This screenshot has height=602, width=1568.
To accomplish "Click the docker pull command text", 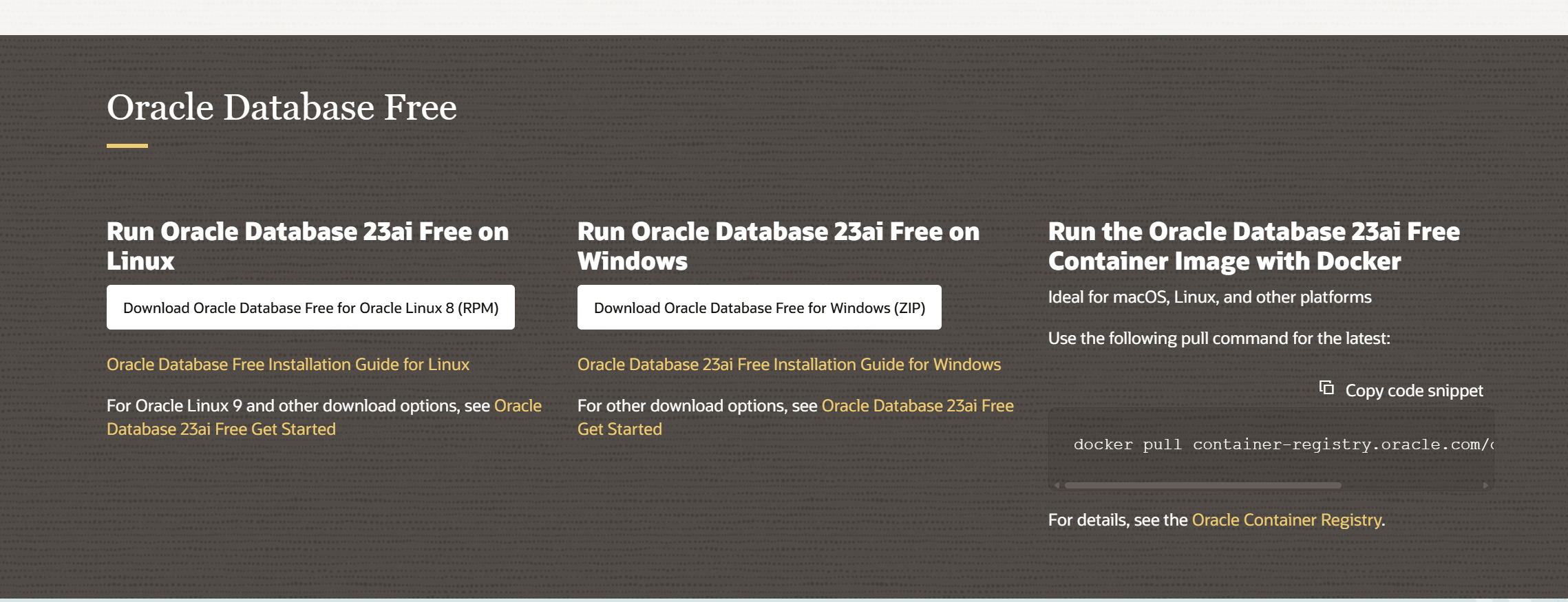I will pos(1283,444).
